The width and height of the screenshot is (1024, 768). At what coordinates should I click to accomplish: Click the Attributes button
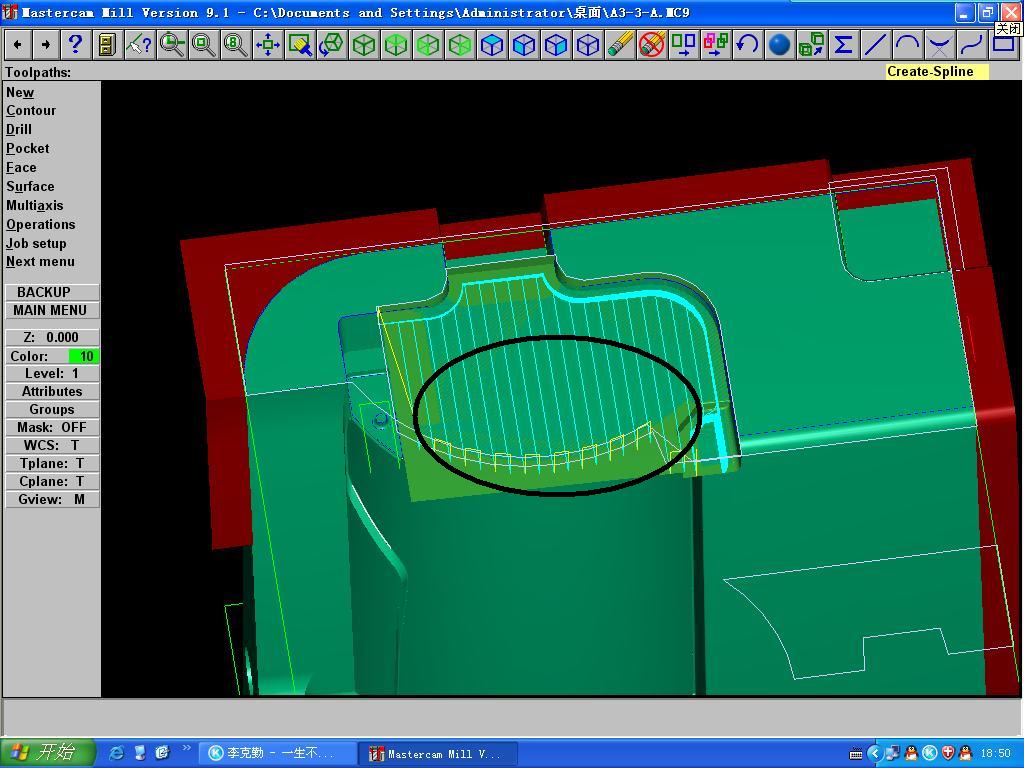[52, 391]
